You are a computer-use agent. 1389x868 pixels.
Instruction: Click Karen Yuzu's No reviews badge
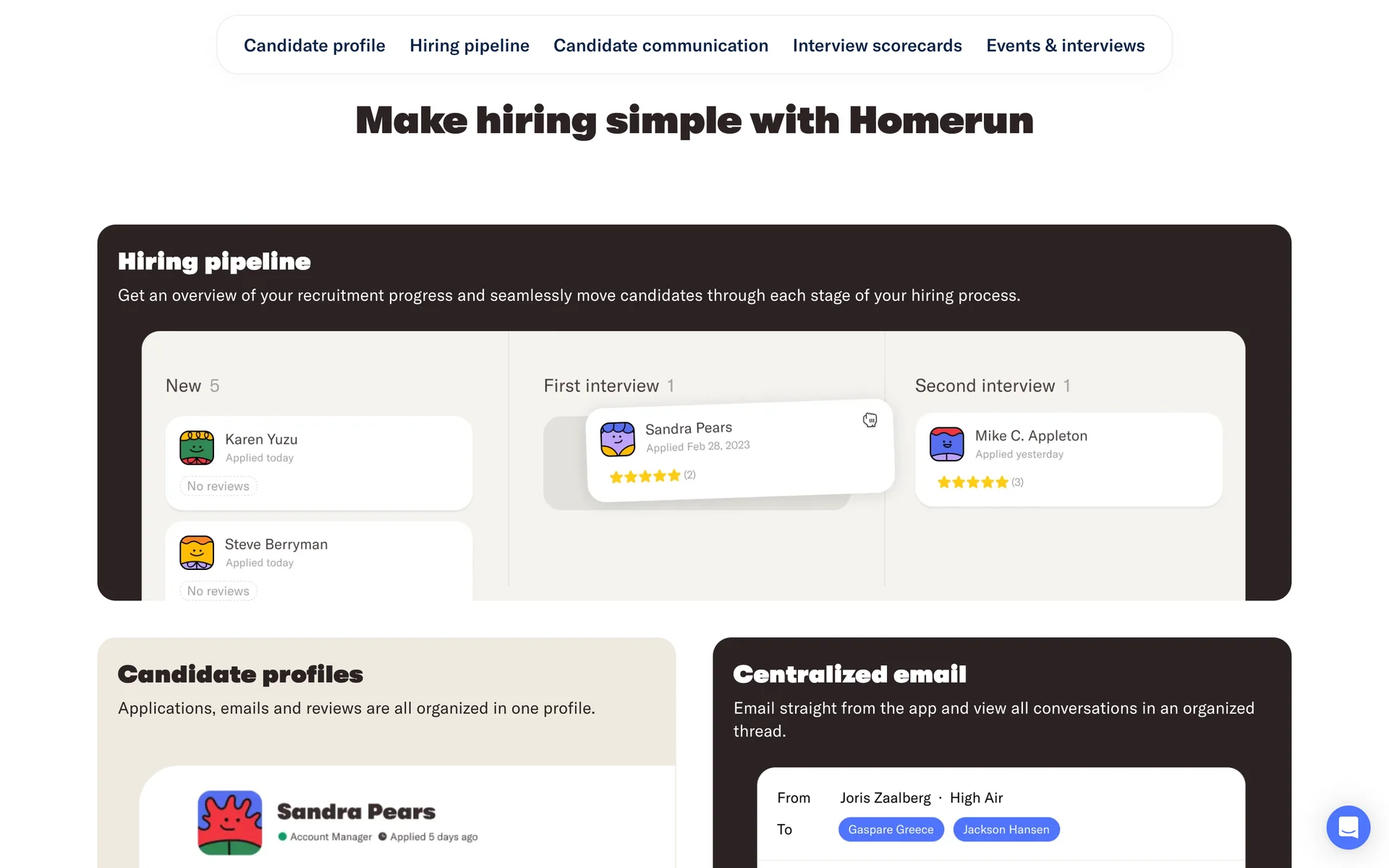tap(218, 486)
